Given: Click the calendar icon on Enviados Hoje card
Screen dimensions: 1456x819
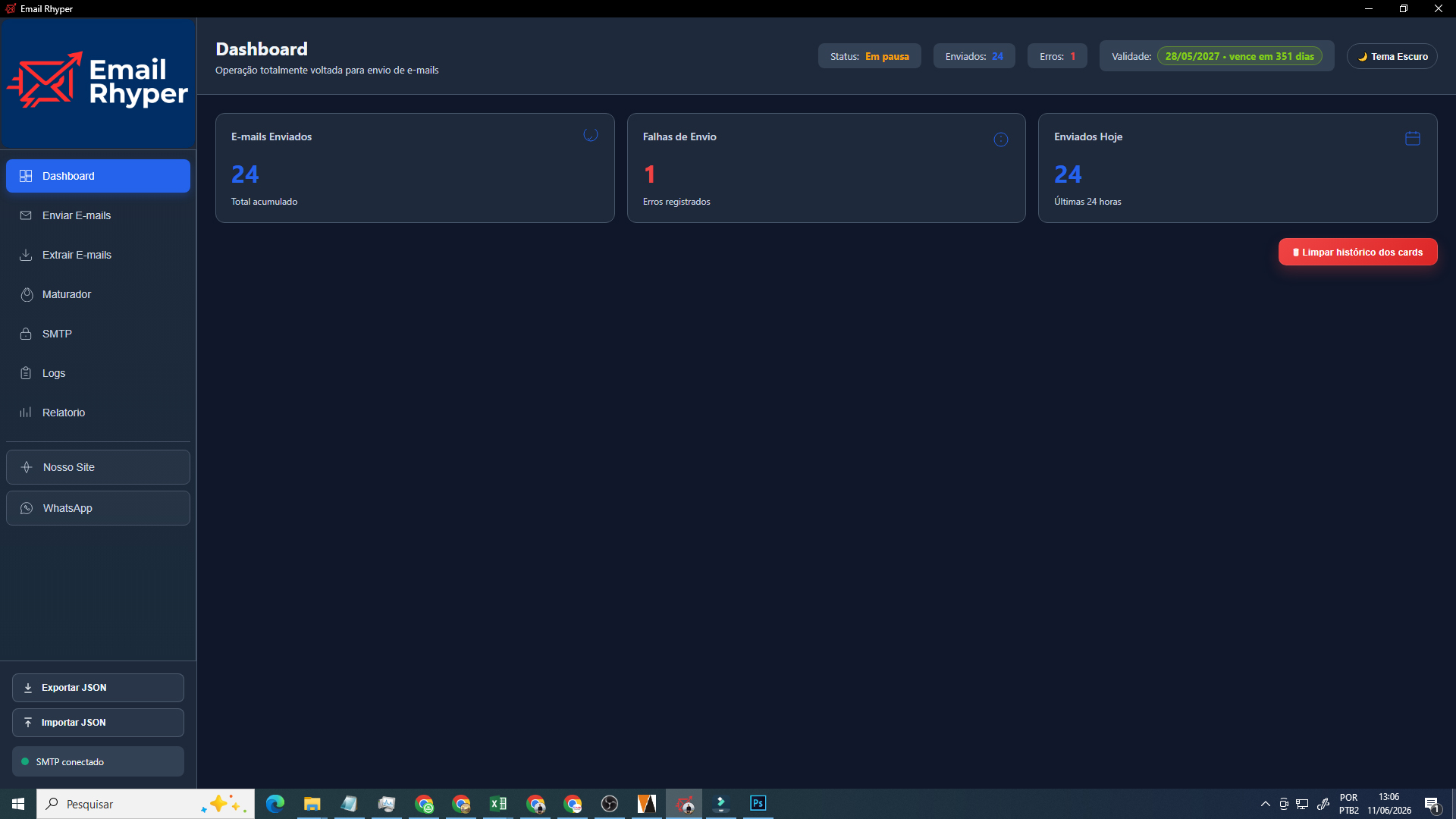Looking at the screenshot, I should click(1413, 138).
